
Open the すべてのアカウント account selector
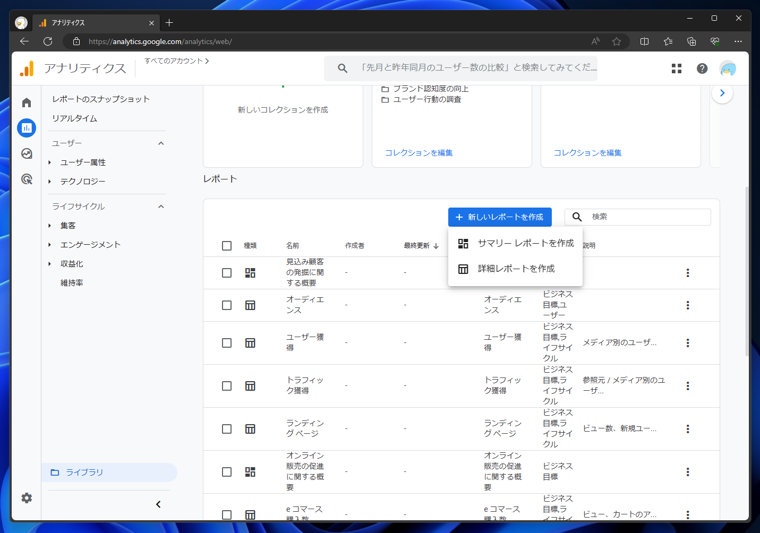pyautogui.click(x=176, y=61)
